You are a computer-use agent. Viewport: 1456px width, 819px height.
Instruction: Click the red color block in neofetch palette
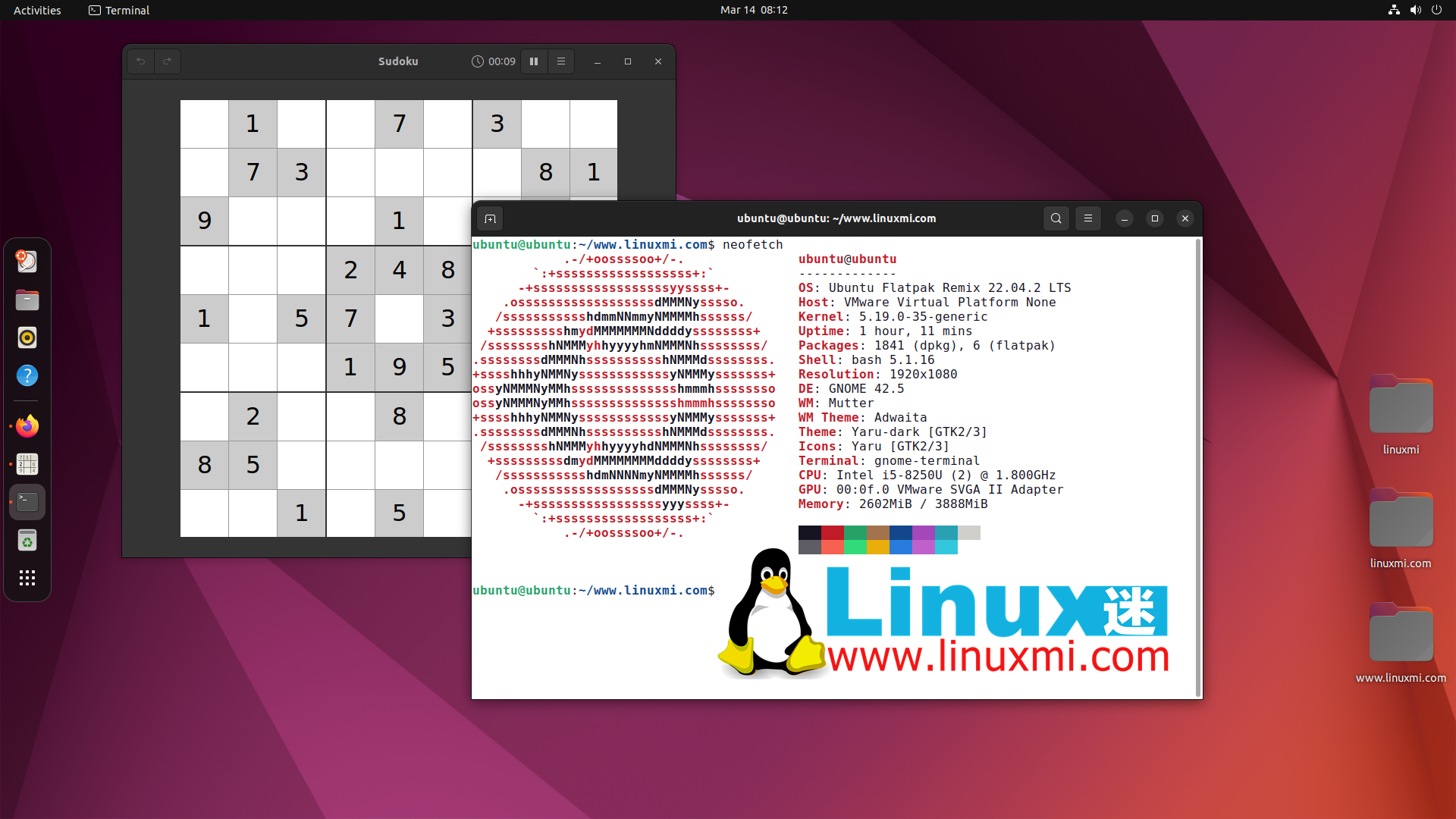click(x=833, y=533)
